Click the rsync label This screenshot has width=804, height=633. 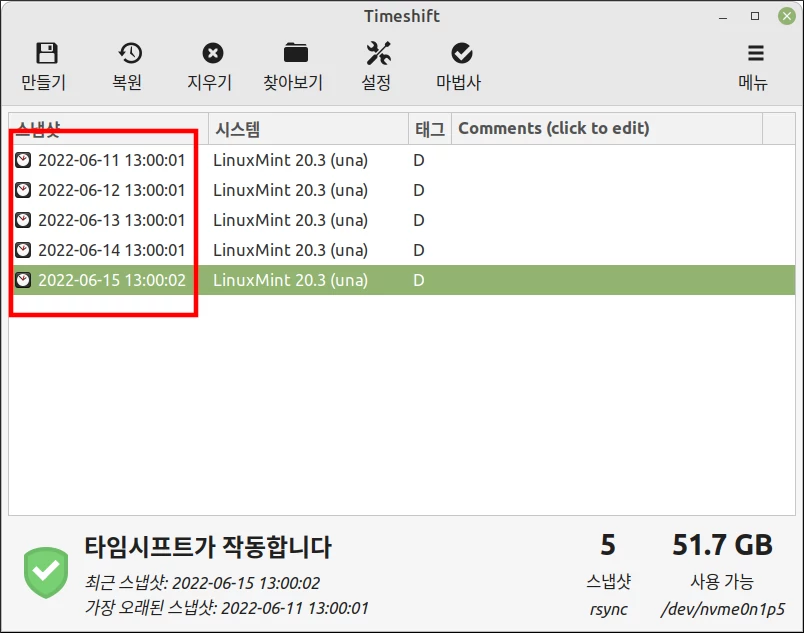(x=608, y=609)
